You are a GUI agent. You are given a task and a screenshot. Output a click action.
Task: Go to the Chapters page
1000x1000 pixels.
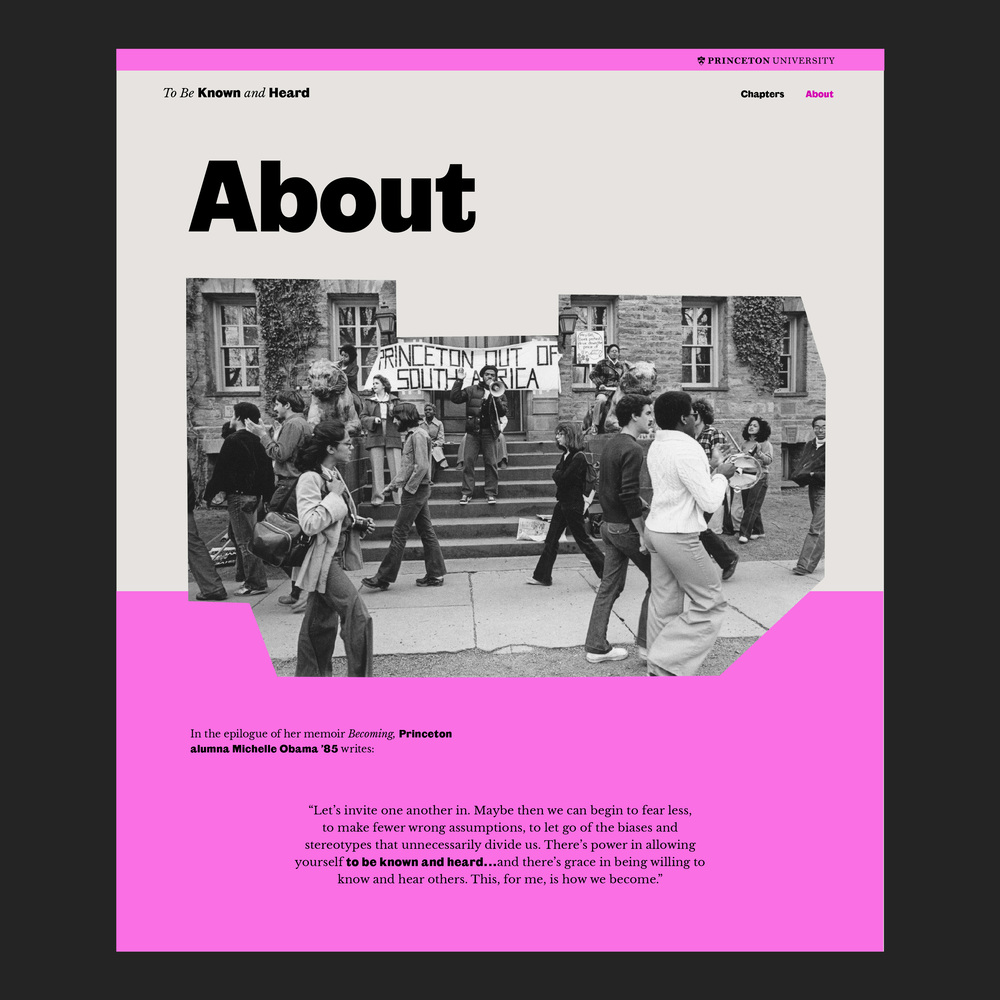tap(762, 94)
